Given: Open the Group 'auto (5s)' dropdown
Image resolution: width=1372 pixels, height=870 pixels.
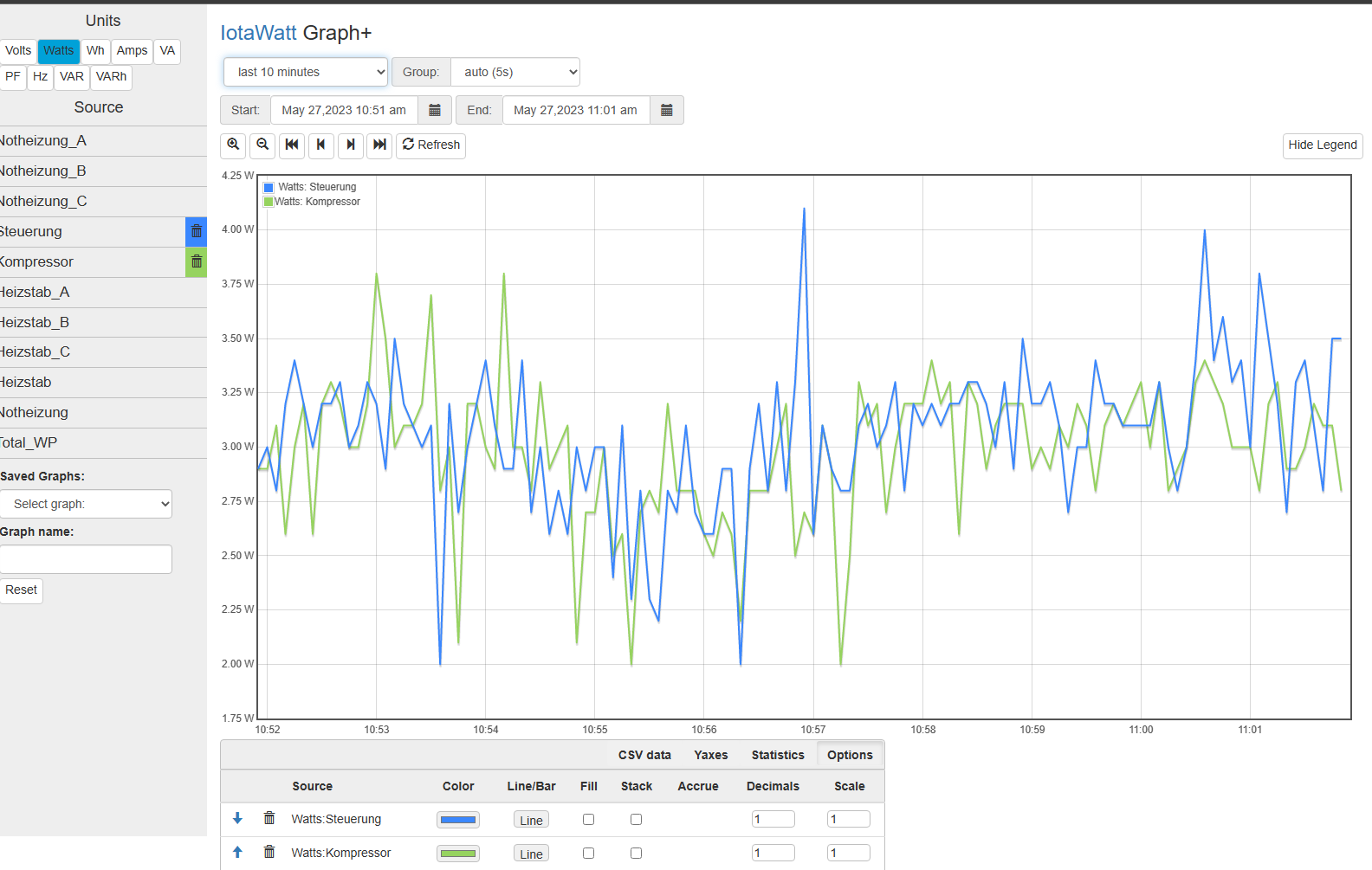Looking at the screenshot, I should point(515,72).
